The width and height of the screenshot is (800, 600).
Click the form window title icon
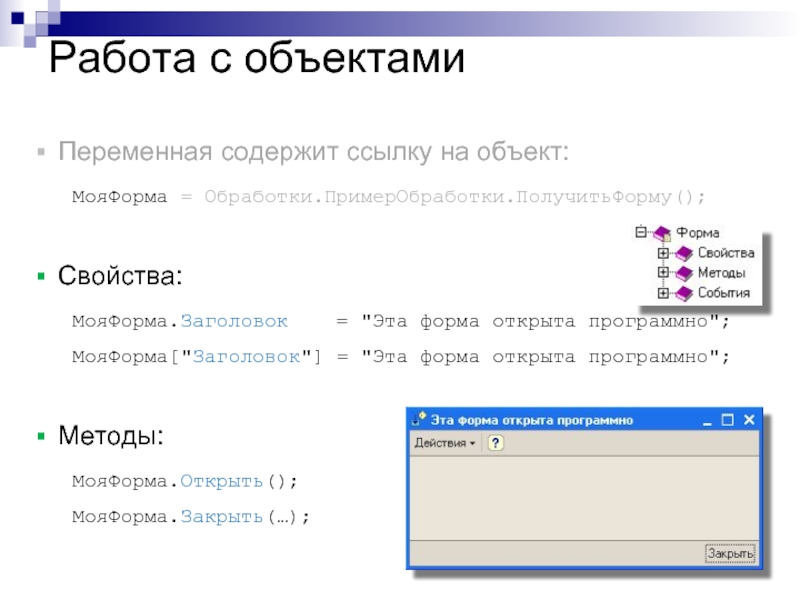pos(419,419)
